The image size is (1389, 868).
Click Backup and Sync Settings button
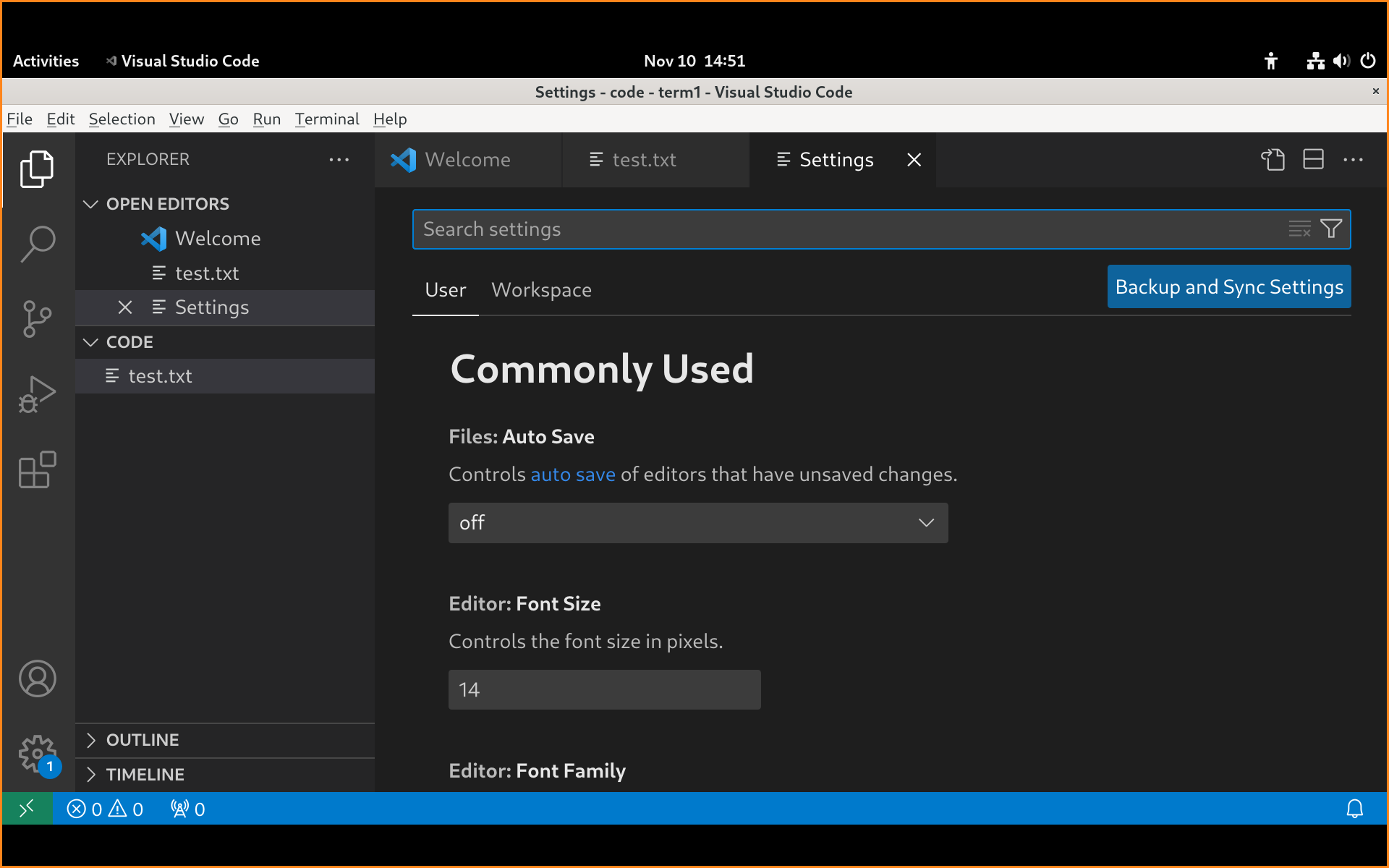[x=1228, y=287]
